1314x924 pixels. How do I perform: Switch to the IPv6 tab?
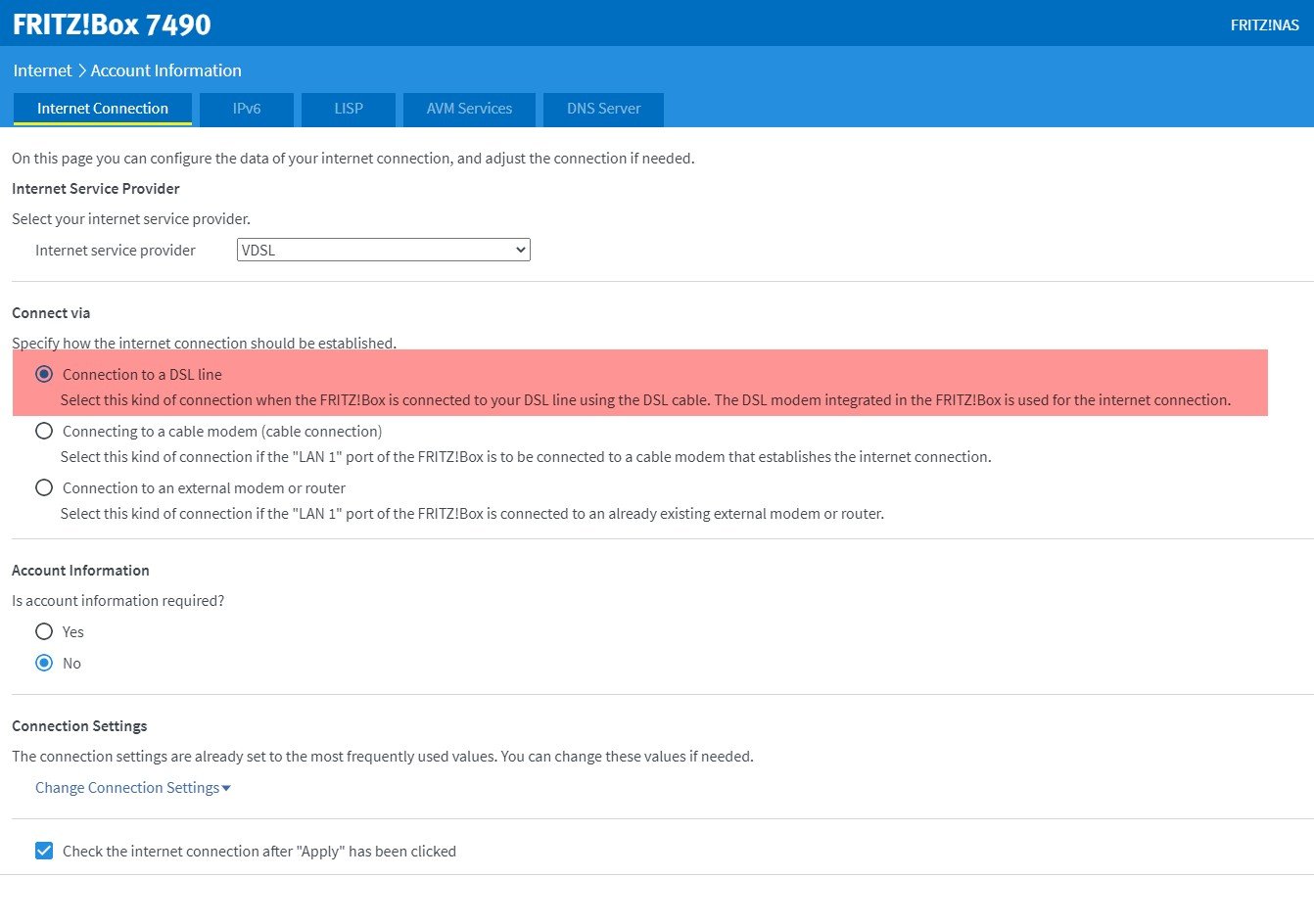point(247,109)
